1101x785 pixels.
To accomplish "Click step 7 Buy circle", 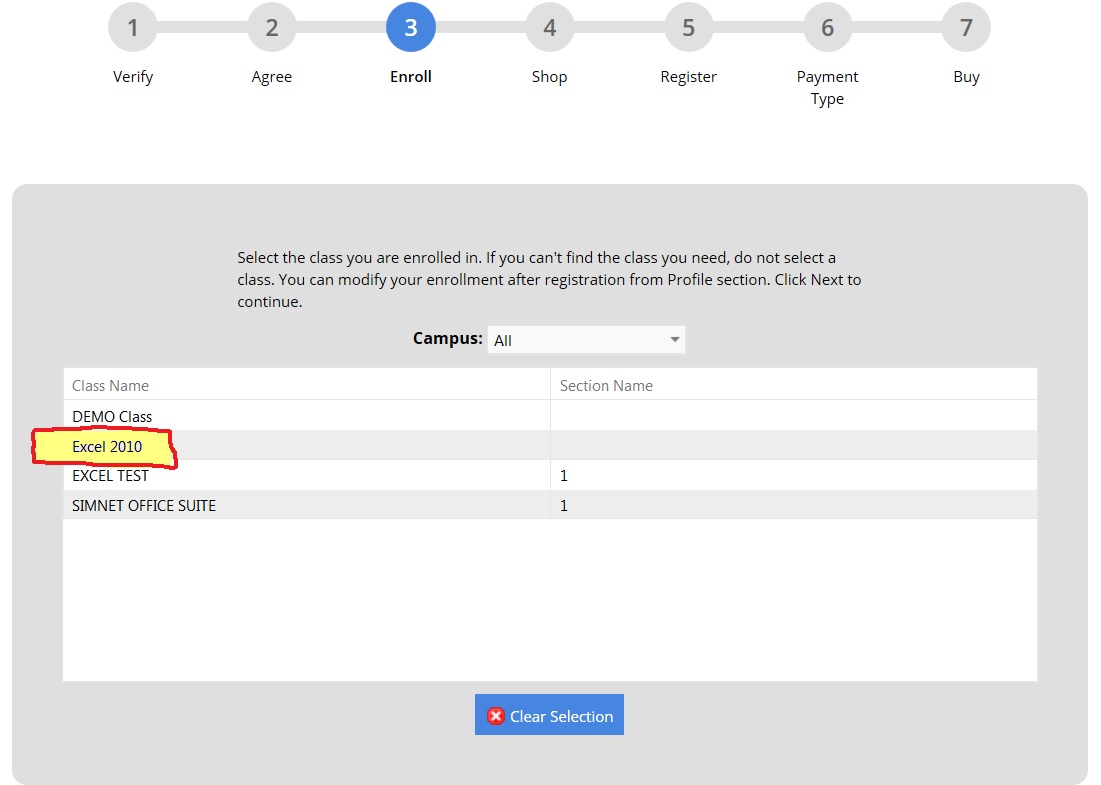I will coord(966,27).
